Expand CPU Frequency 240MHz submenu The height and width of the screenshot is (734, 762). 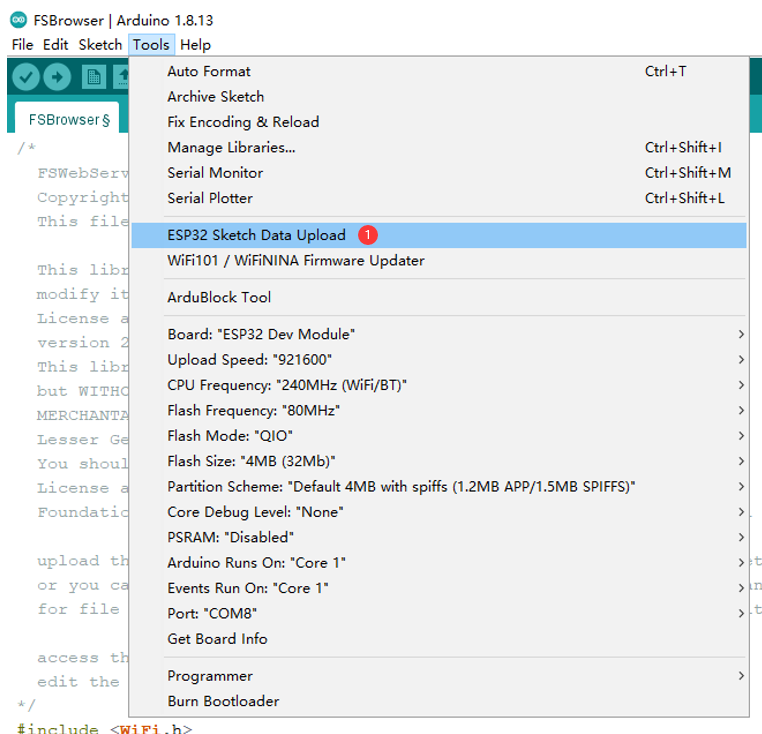click(439, 385)
